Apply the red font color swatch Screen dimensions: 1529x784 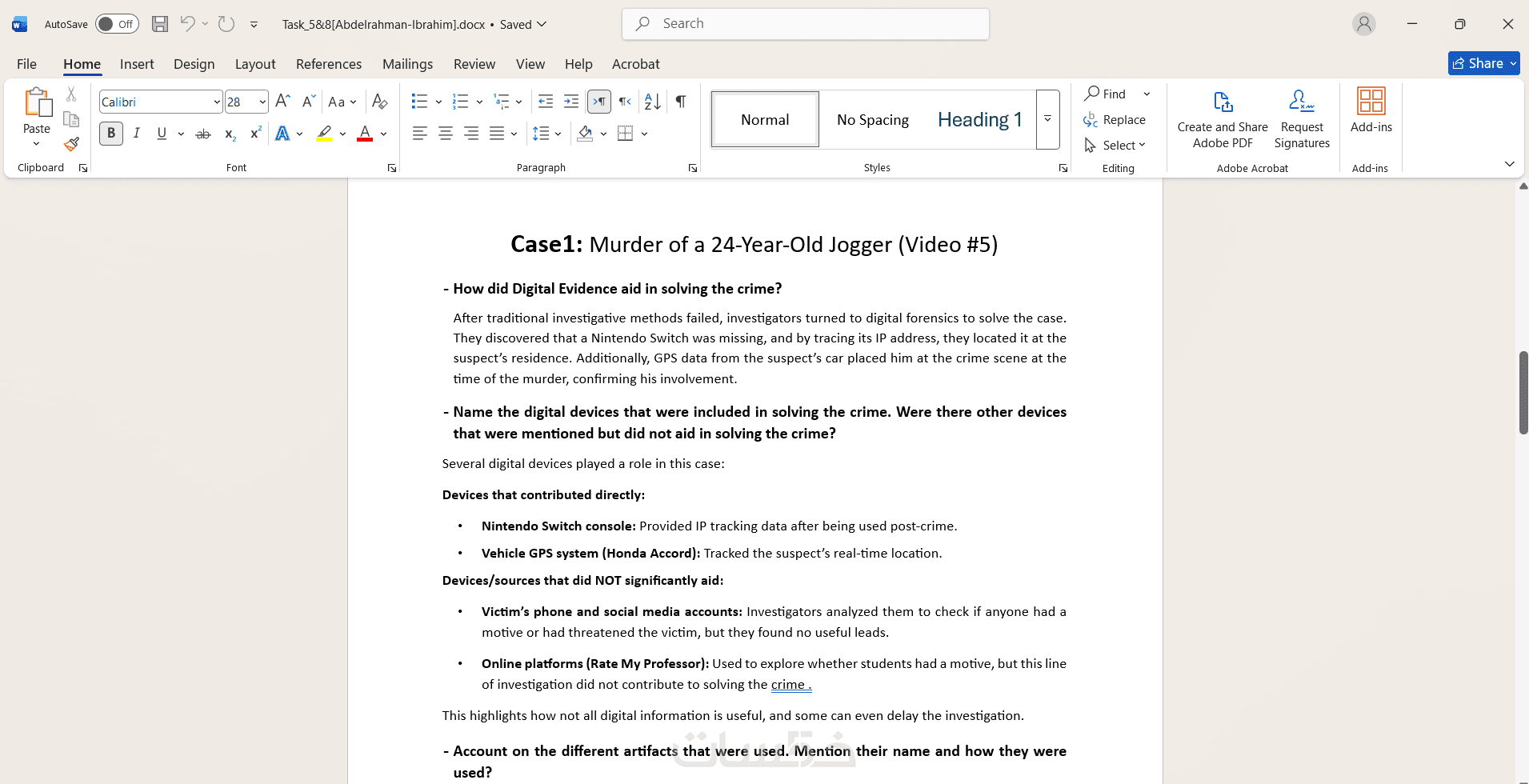click(365, 134)
